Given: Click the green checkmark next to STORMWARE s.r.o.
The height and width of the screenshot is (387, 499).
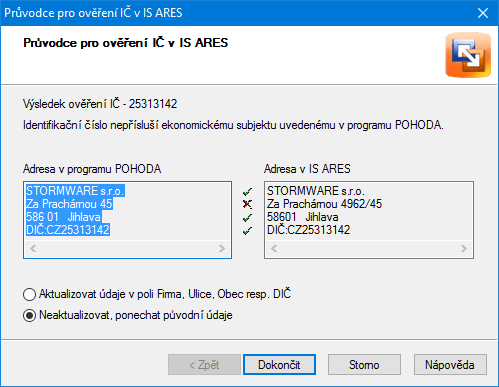Looking at the screenshot, I should (x=247, y=192).
